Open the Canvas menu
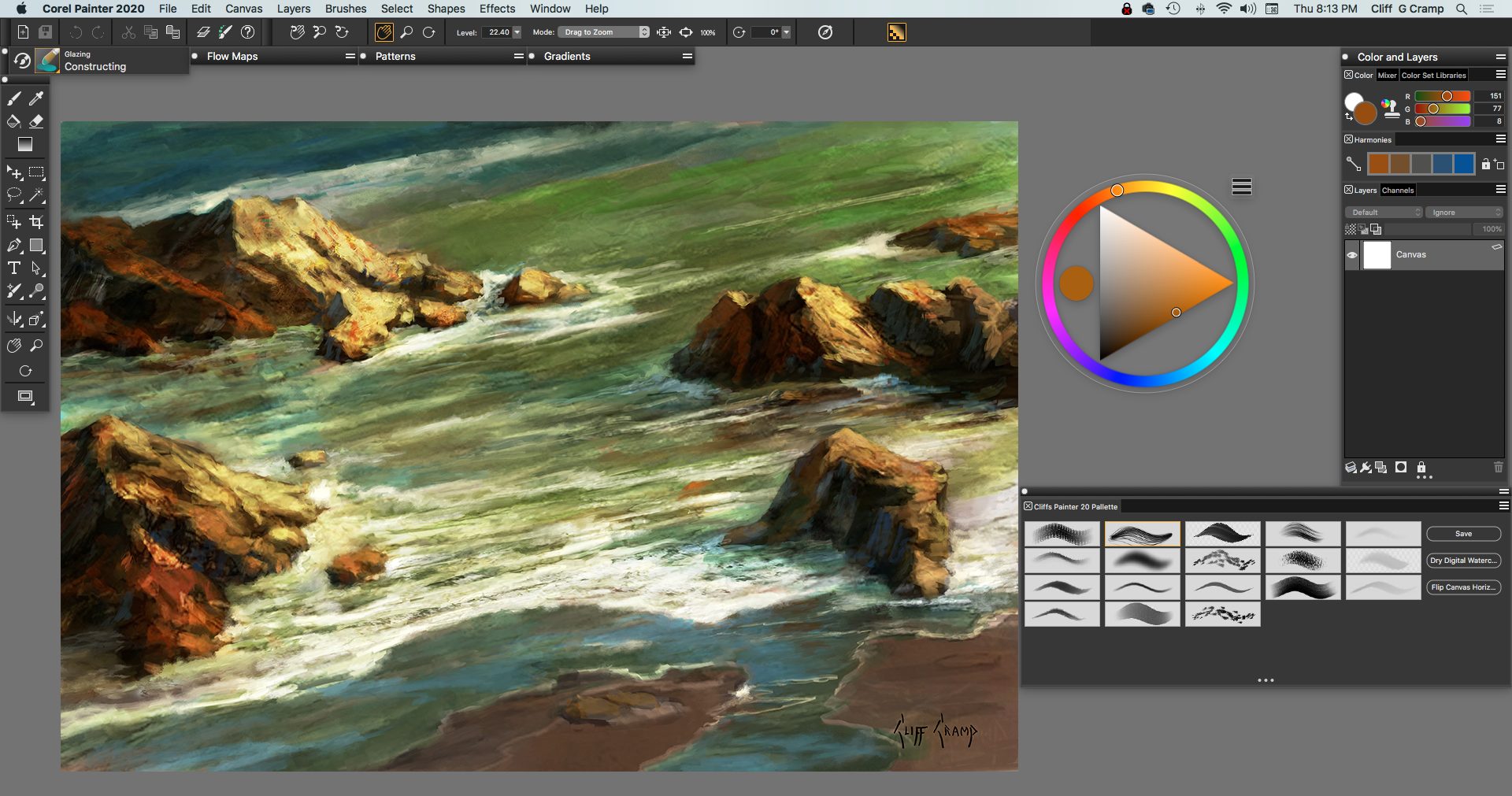This screenshot has width=1512, height=796. 243,9
